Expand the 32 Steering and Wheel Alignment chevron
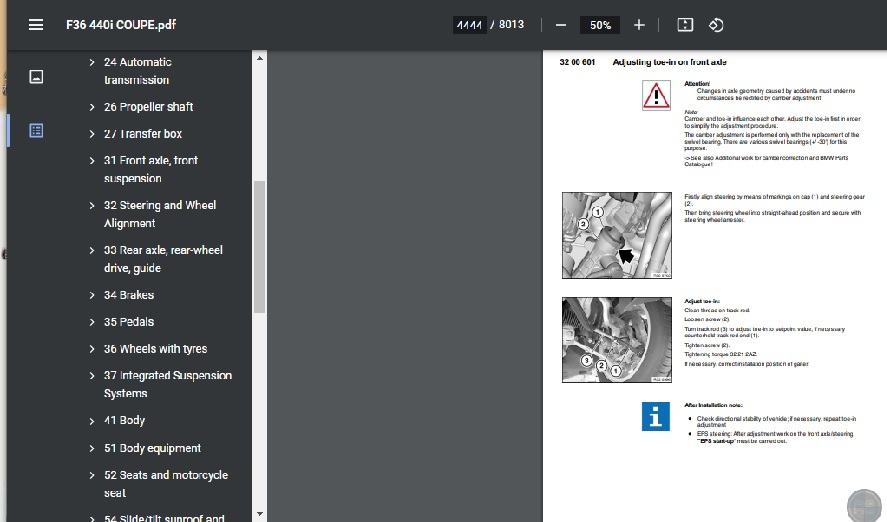 (92, 205)
